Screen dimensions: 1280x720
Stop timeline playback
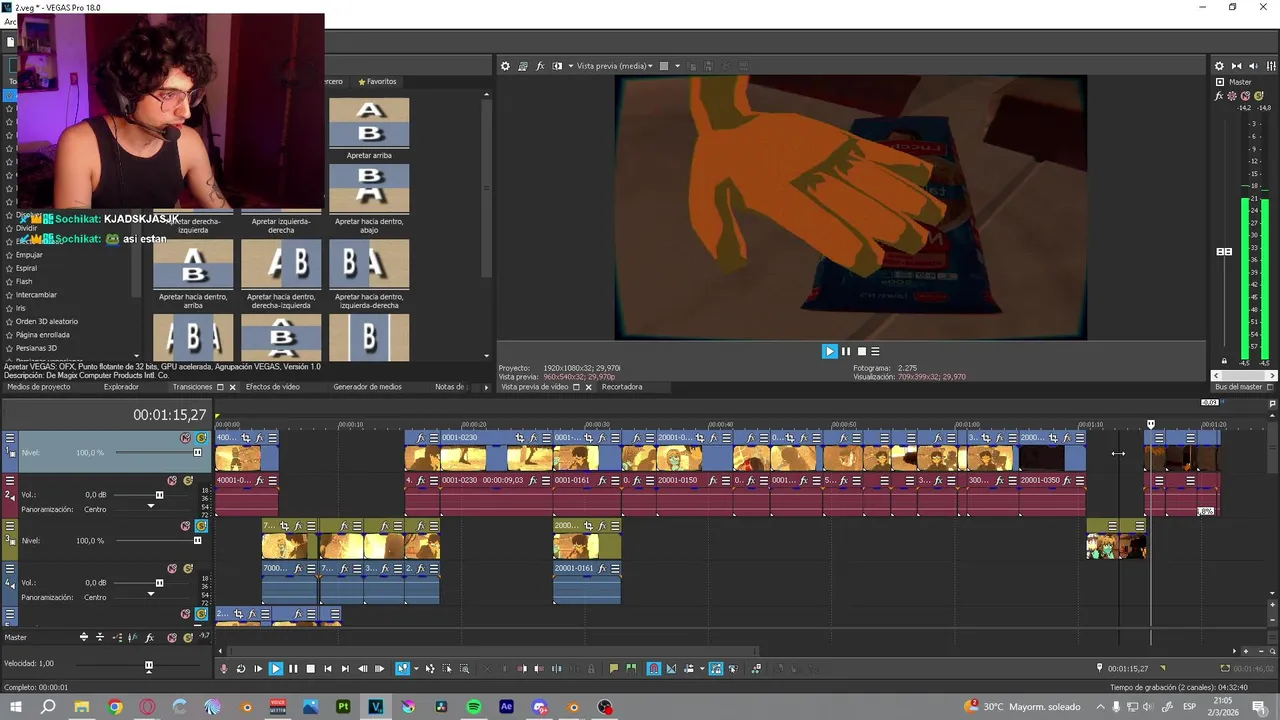click(310, 669)
